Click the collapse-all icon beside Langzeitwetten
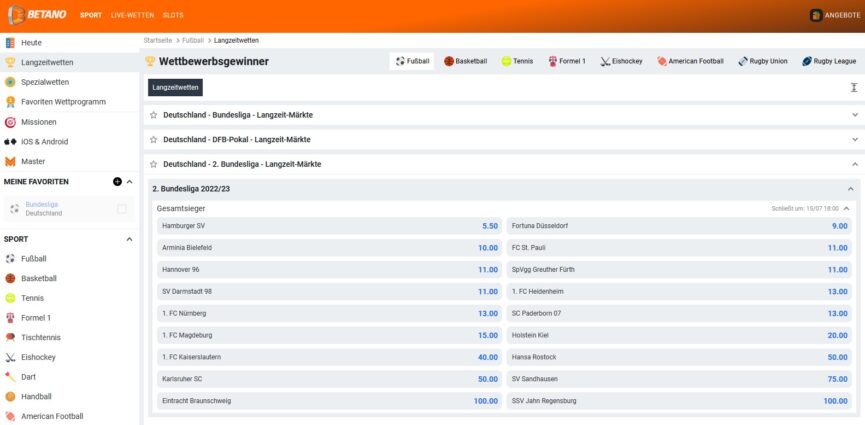865x425 pixels. (853, 88)
